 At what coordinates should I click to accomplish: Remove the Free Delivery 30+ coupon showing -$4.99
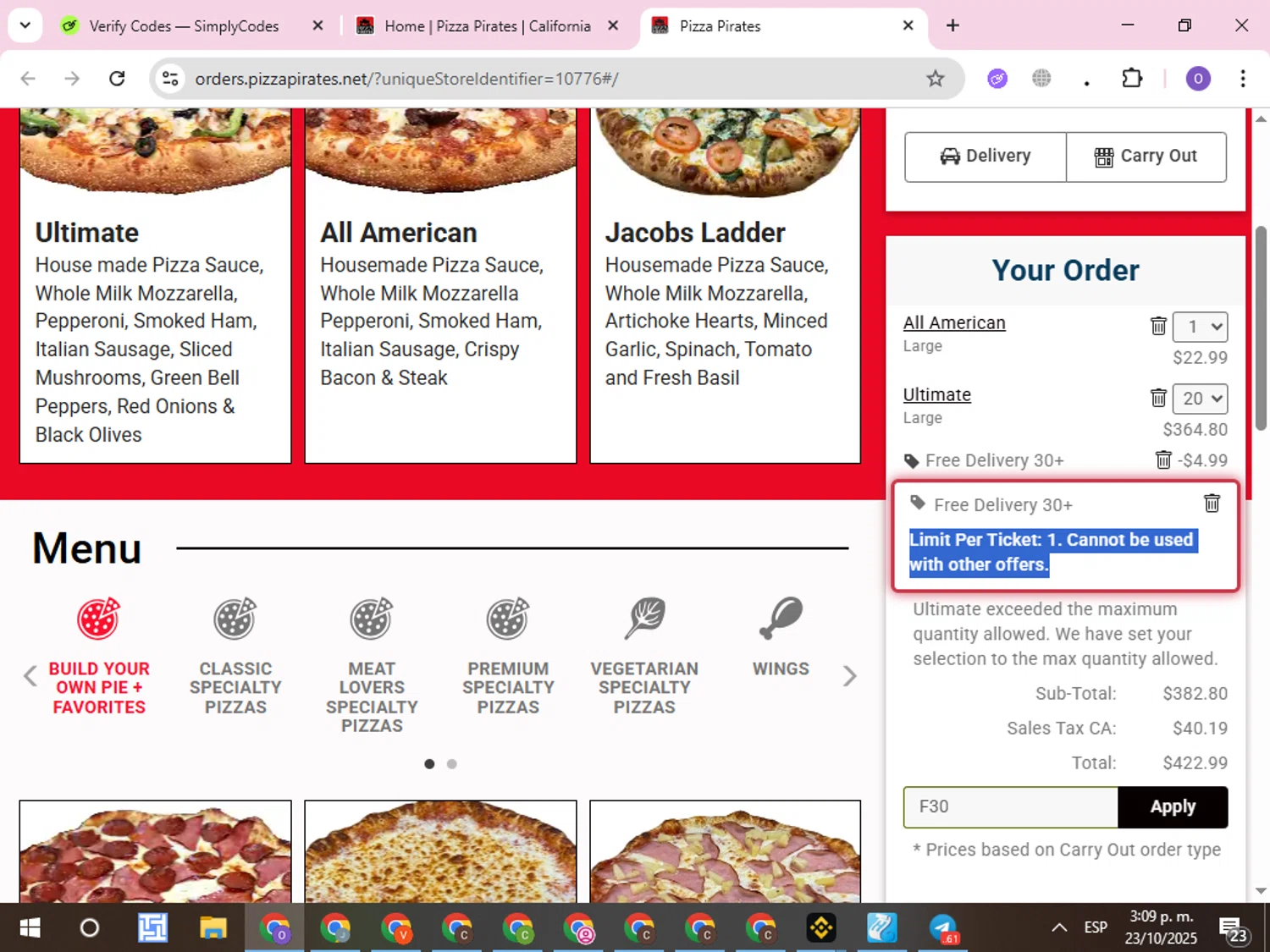coord(1163,459)
